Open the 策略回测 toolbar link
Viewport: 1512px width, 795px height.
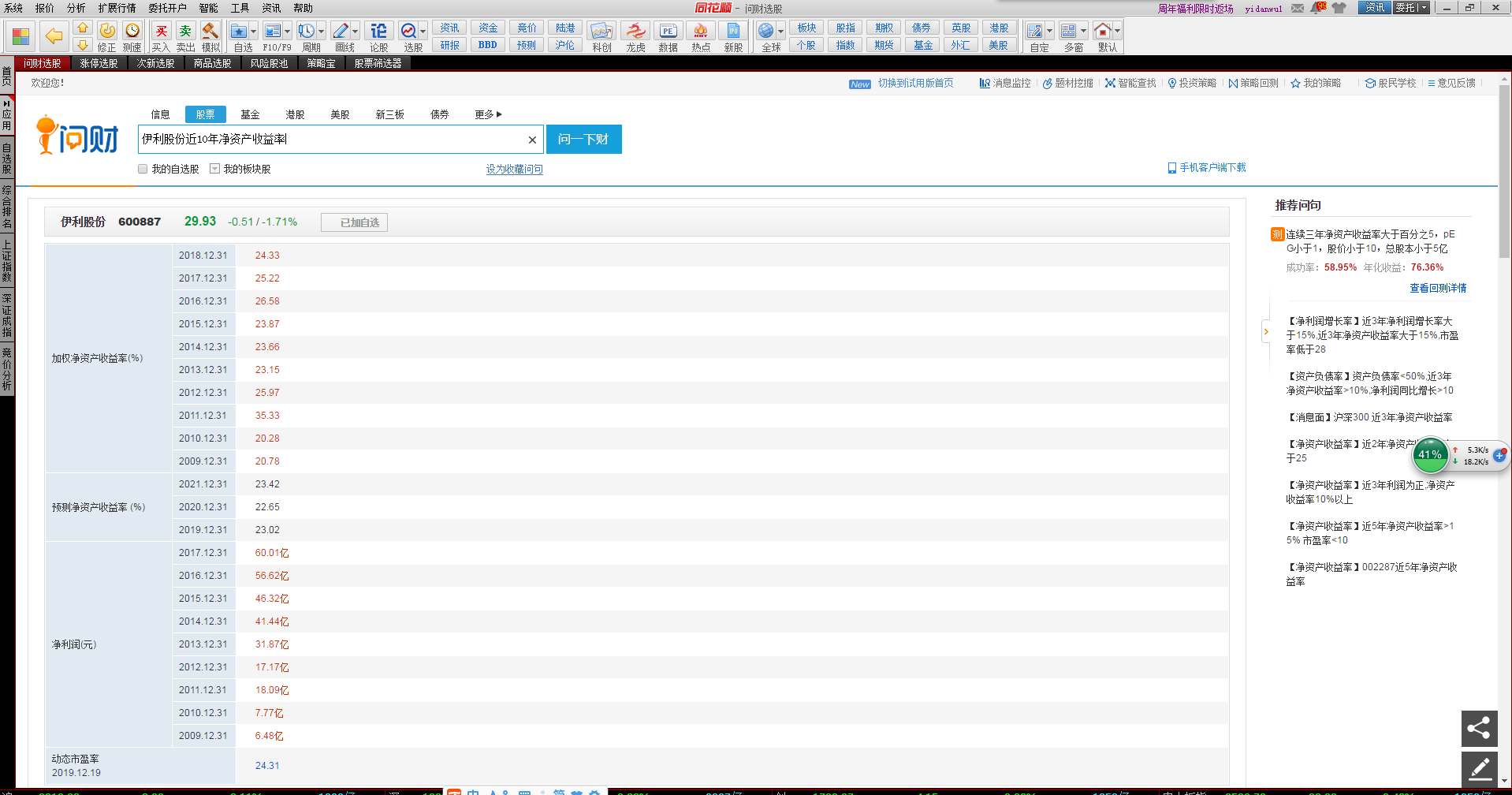(1253, 83)
